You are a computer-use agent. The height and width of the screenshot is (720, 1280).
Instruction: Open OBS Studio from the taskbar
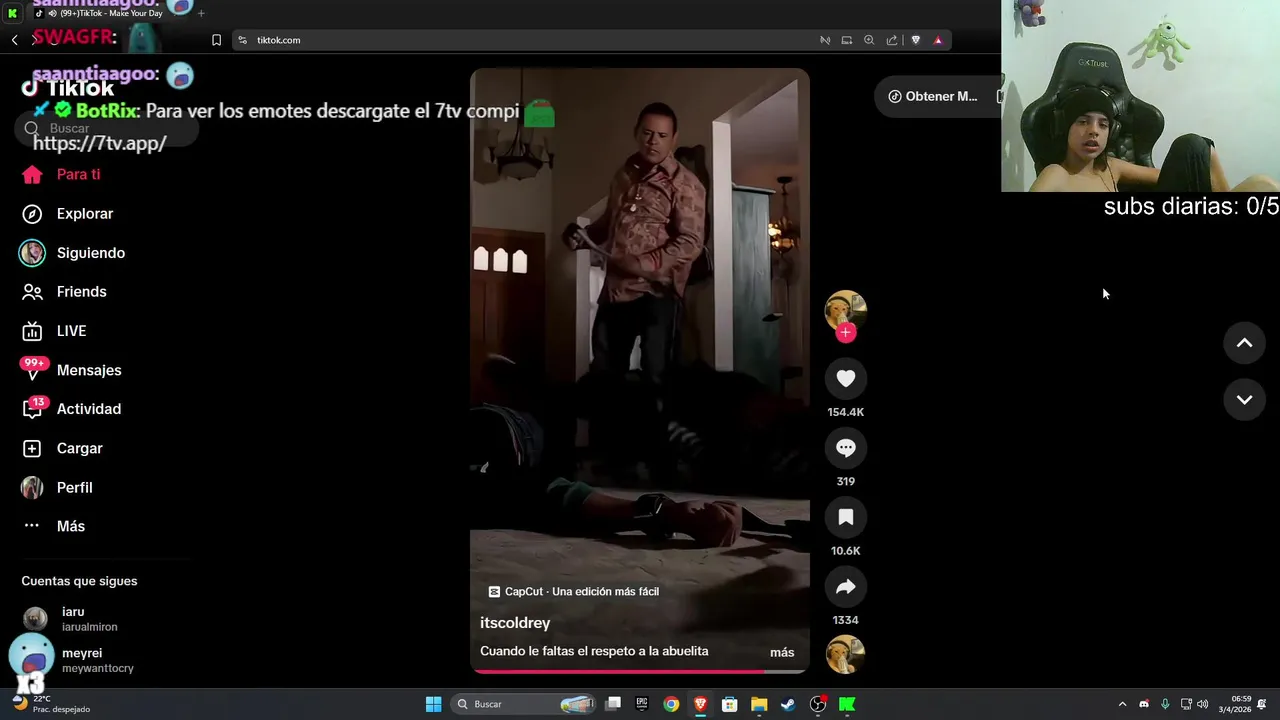818,704
